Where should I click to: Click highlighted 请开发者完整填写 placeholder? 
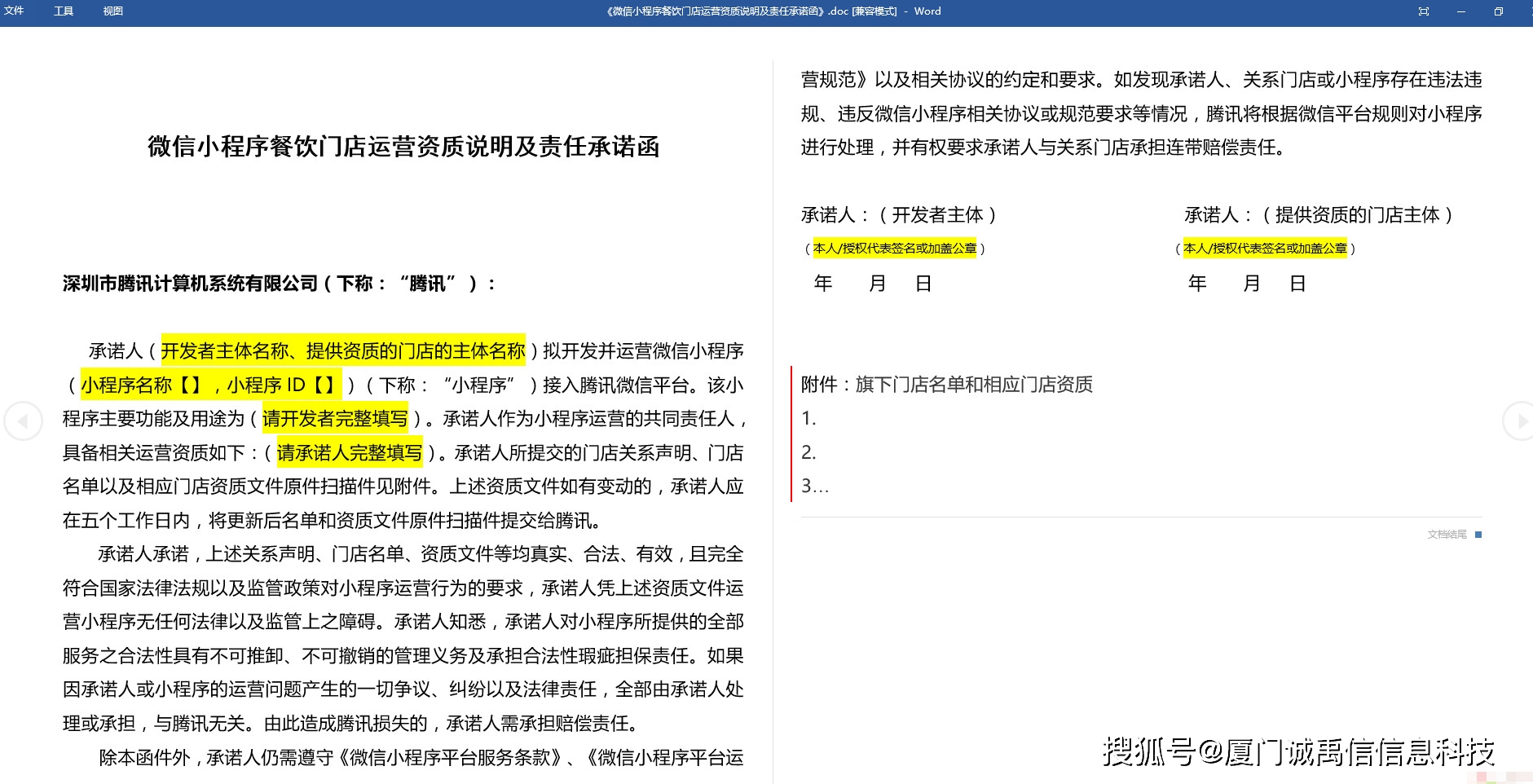pos(335,419)
